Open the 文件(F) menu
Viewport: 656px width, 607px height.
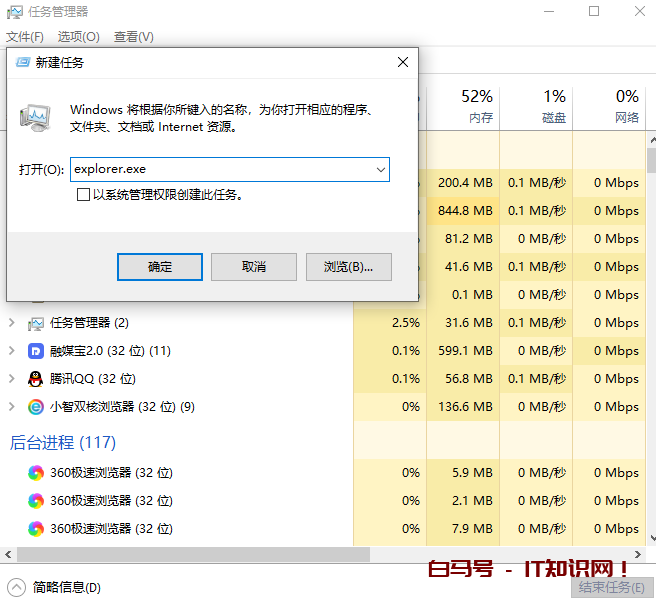pos(25,37)
